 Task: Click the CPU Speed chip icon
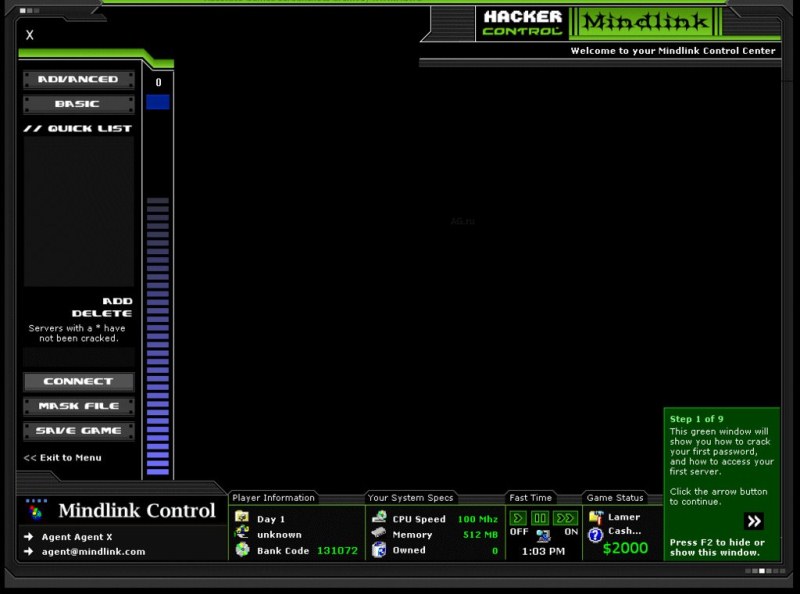tap(379, 518)
